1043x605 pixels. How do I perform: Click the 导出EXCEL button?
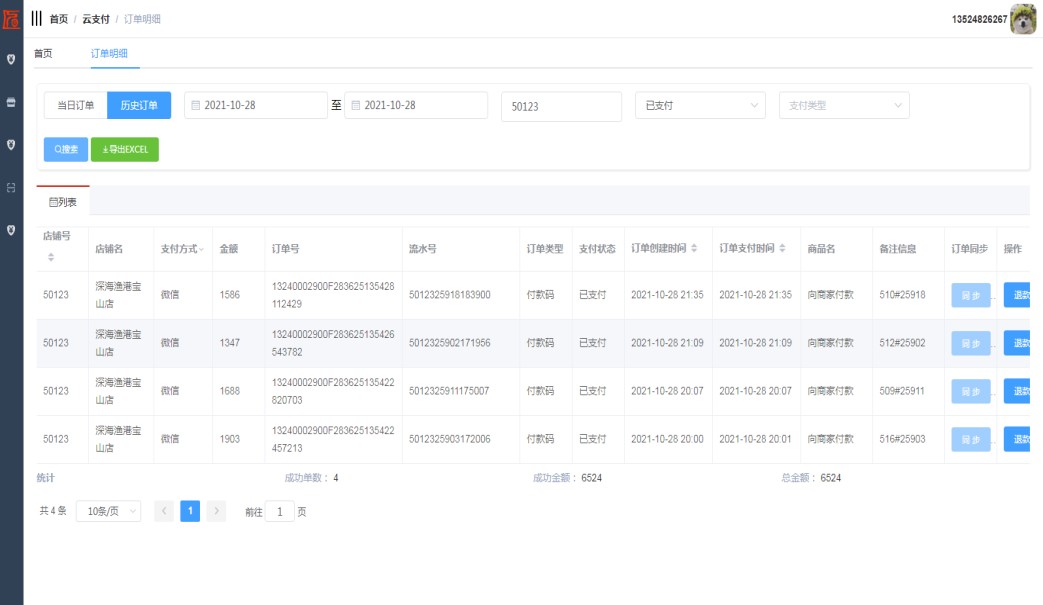pyautogui.click(x=125, y=149)
